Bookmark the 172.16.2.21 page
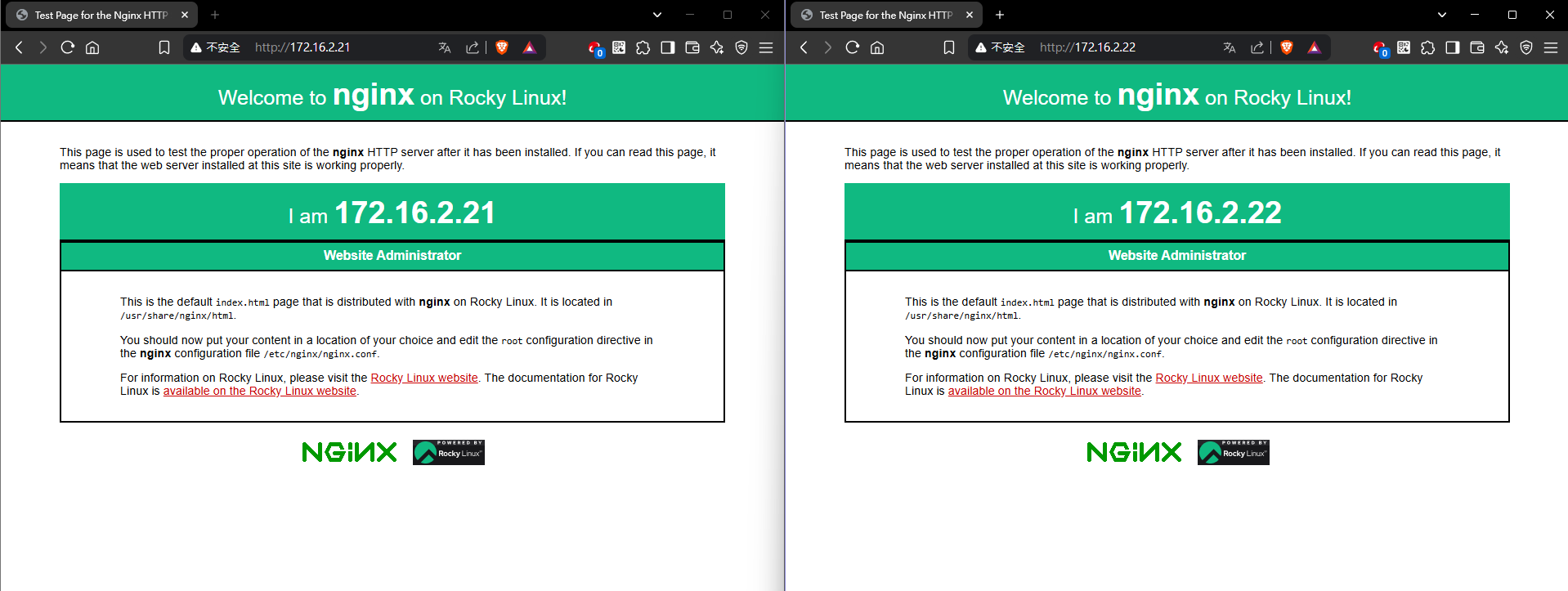1568x591 pixels. point(164,47)
